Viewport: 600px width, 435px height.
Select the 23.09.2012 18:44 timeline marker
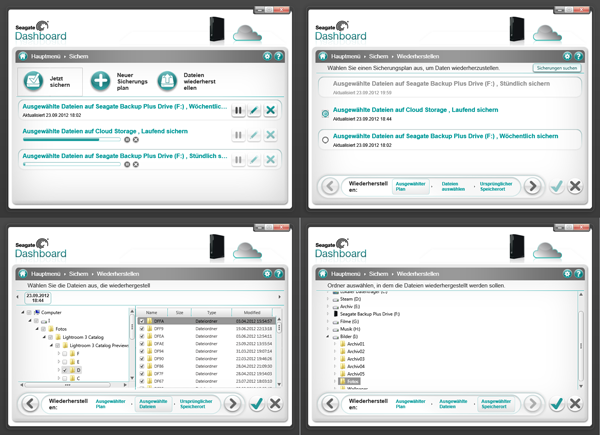(38, 298)
